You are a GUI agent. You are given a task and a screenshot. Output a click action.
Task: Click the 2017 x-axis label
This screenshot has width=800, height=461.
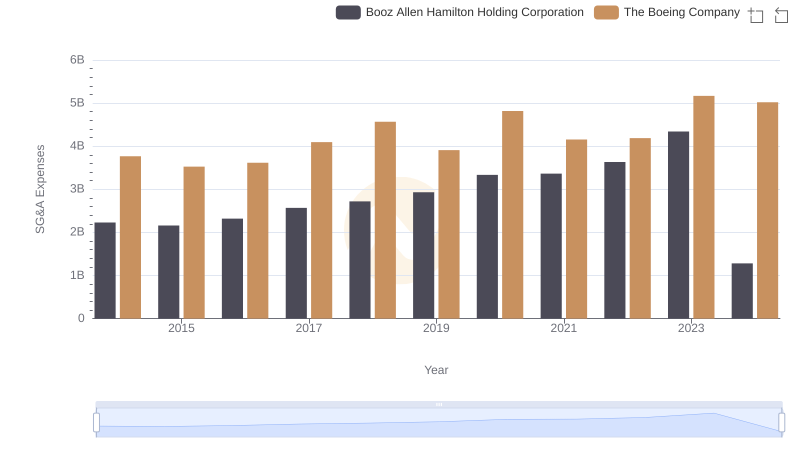coord(309,328)
